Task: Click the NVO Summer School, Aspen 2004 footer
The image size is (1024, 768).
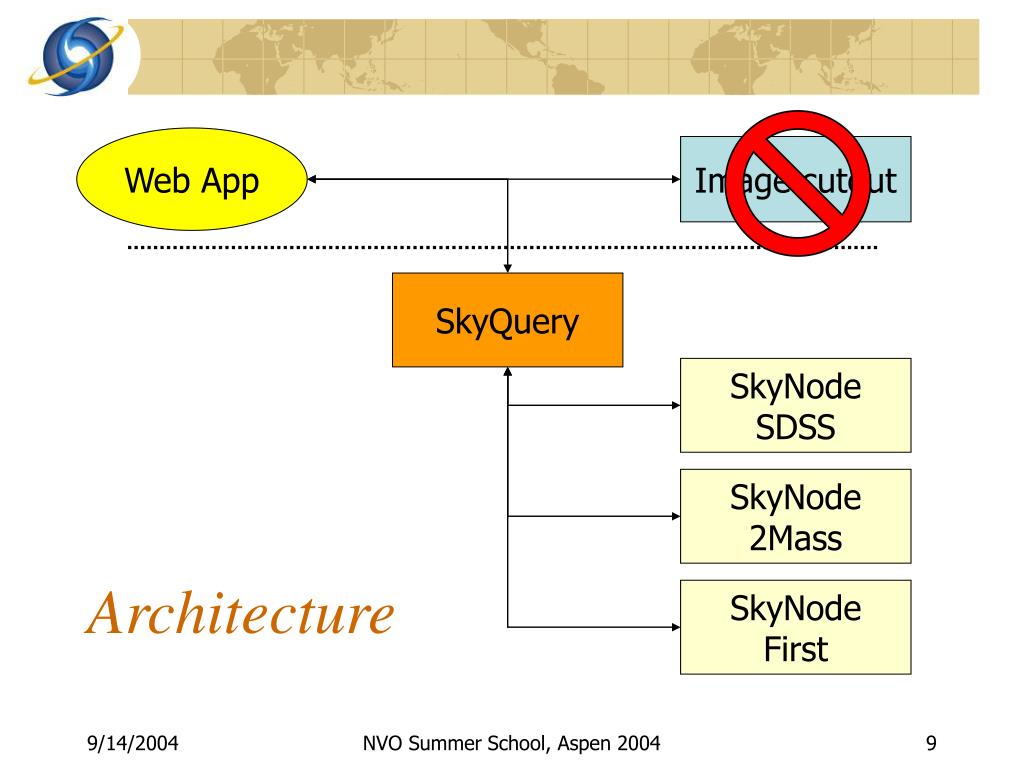Action: 511,743
